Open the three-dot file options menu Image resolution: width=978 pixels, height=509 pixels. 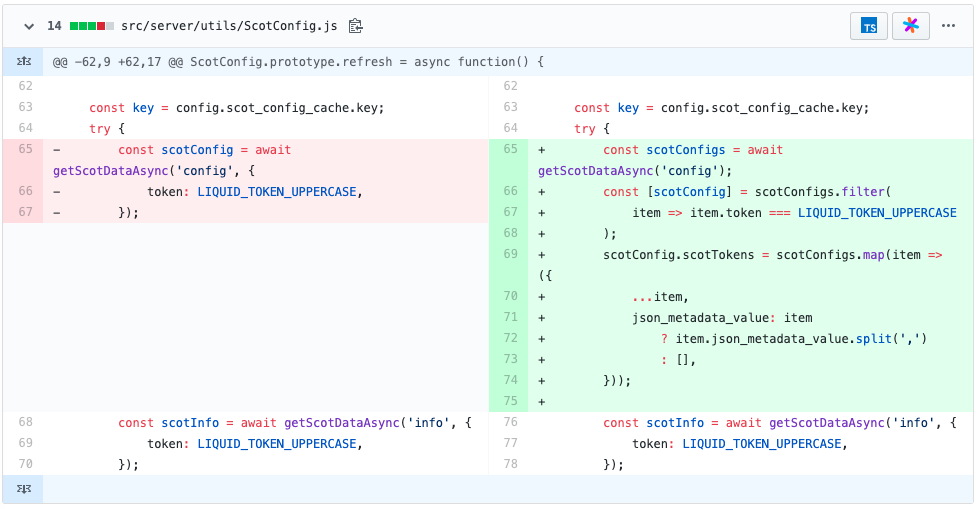tap(947, 26)
